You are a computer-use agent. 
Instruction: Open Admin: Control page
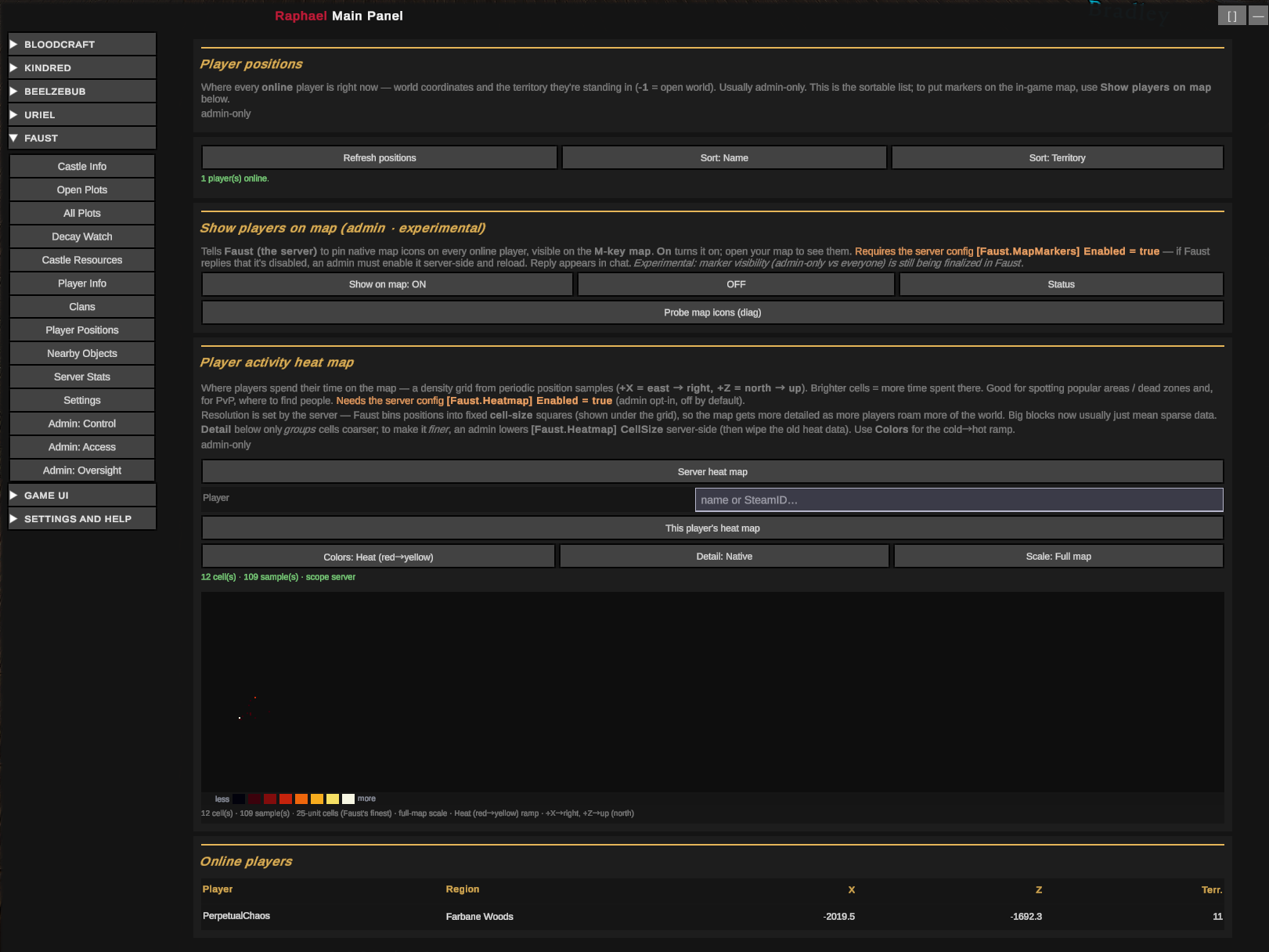pos(82,424)
